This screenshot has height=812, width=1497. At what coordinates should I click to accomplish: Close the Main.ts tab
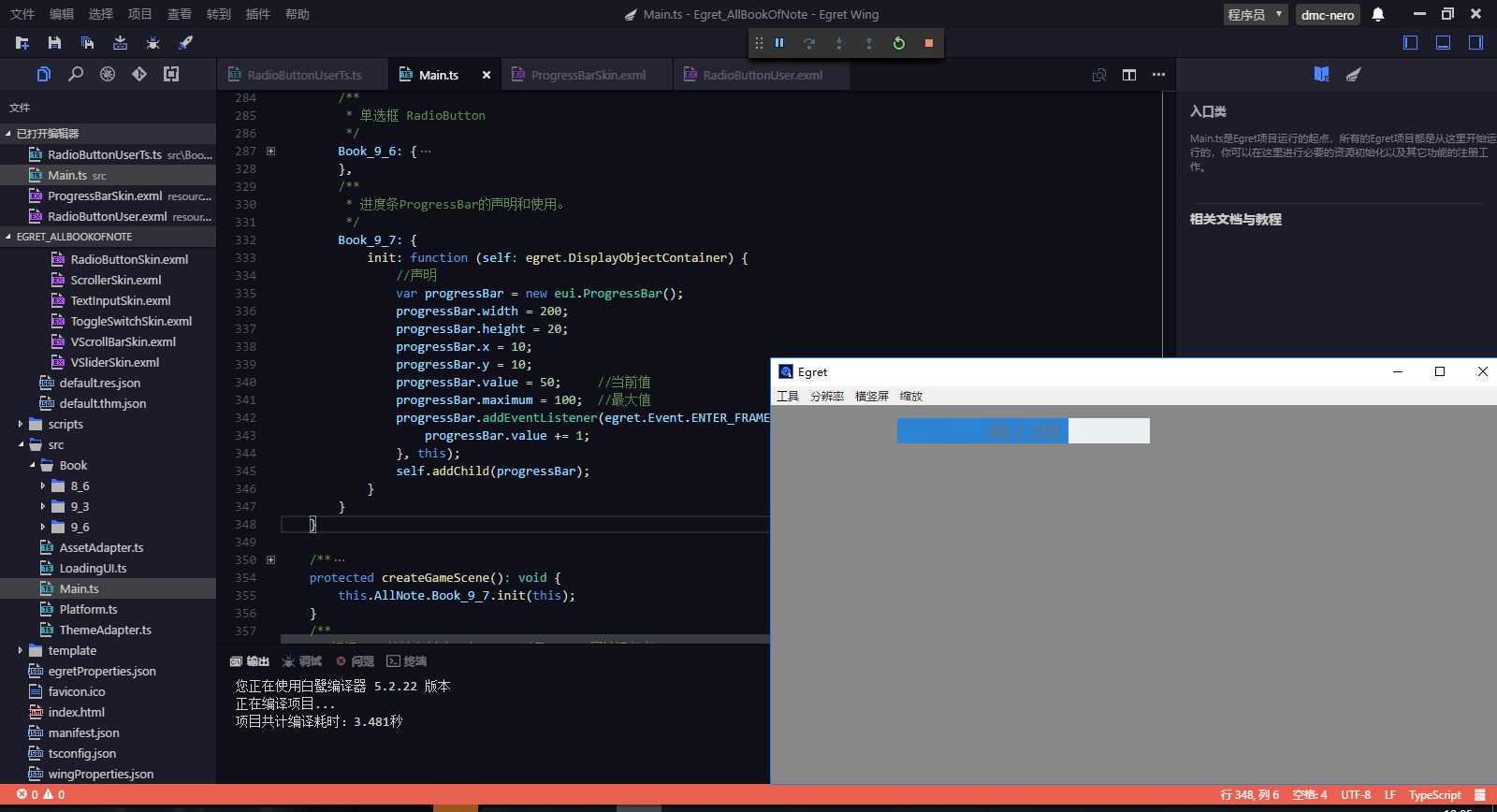click(487, 75)
